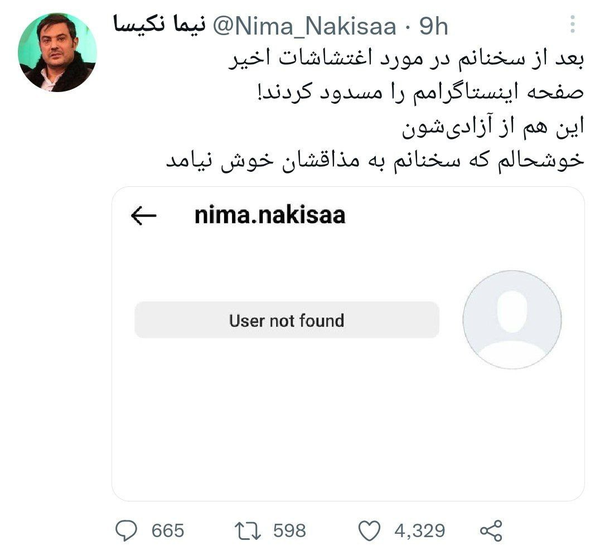Viewport: 600px width, 560px height.
Task: Click the tweet line این هم از آزادی‌شون
Action: point(490,127)
